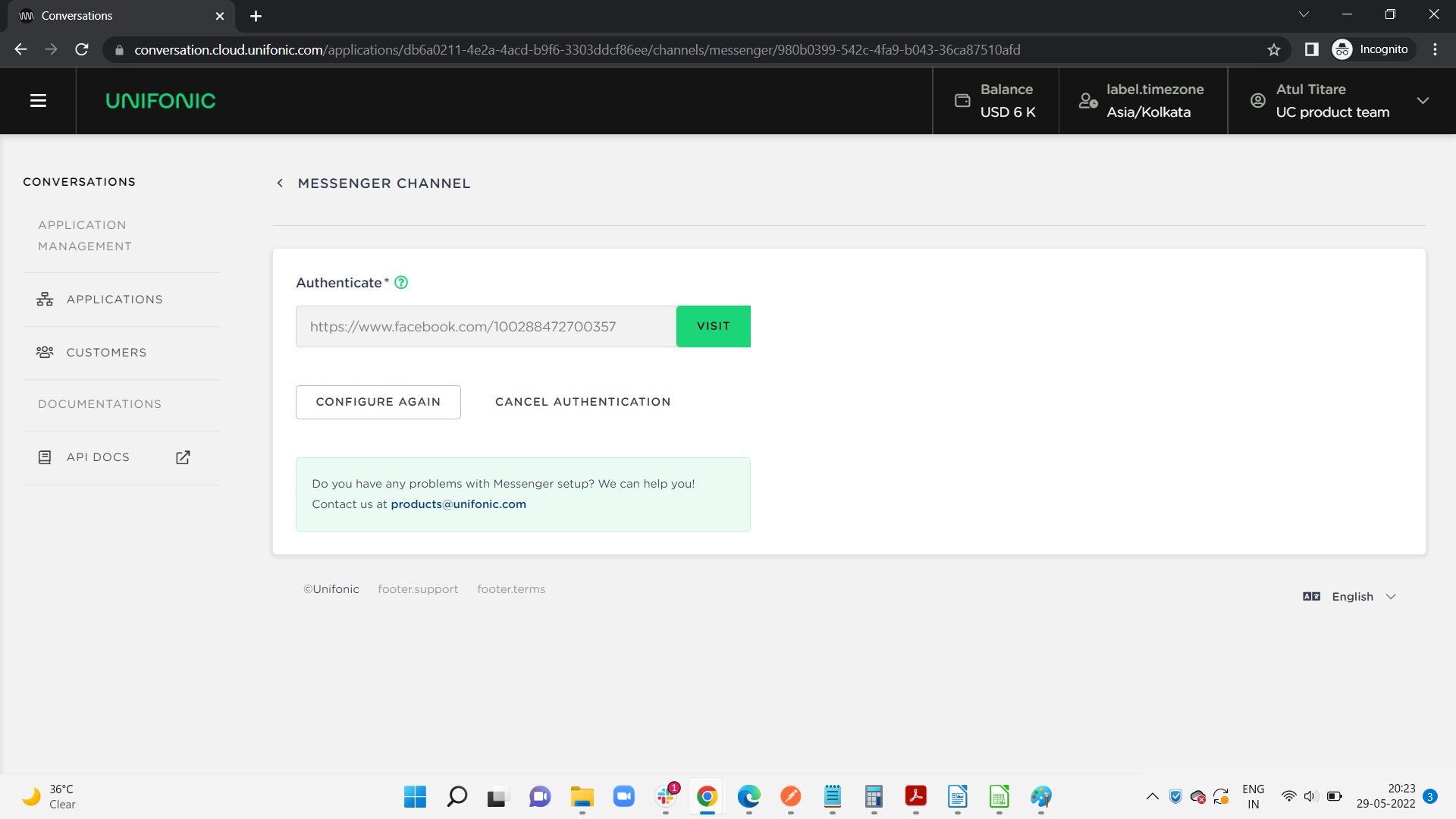1456x819 pixels.
Task: Bookmark page with the star icon
Action: [x=1273, y=50]
